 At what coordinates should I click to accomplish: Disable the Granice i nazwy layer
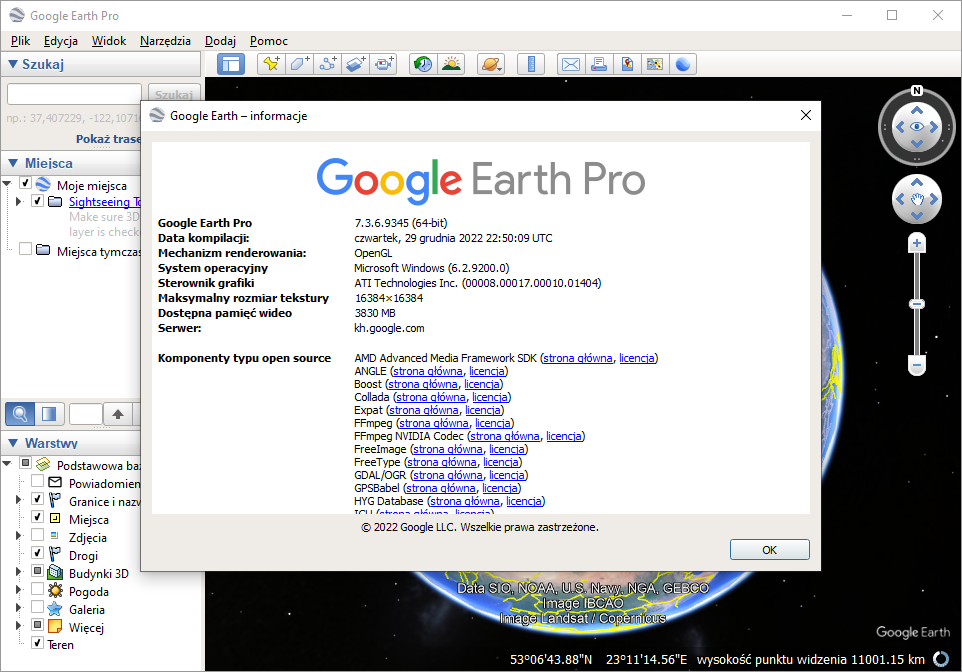(x=37, y=499)
